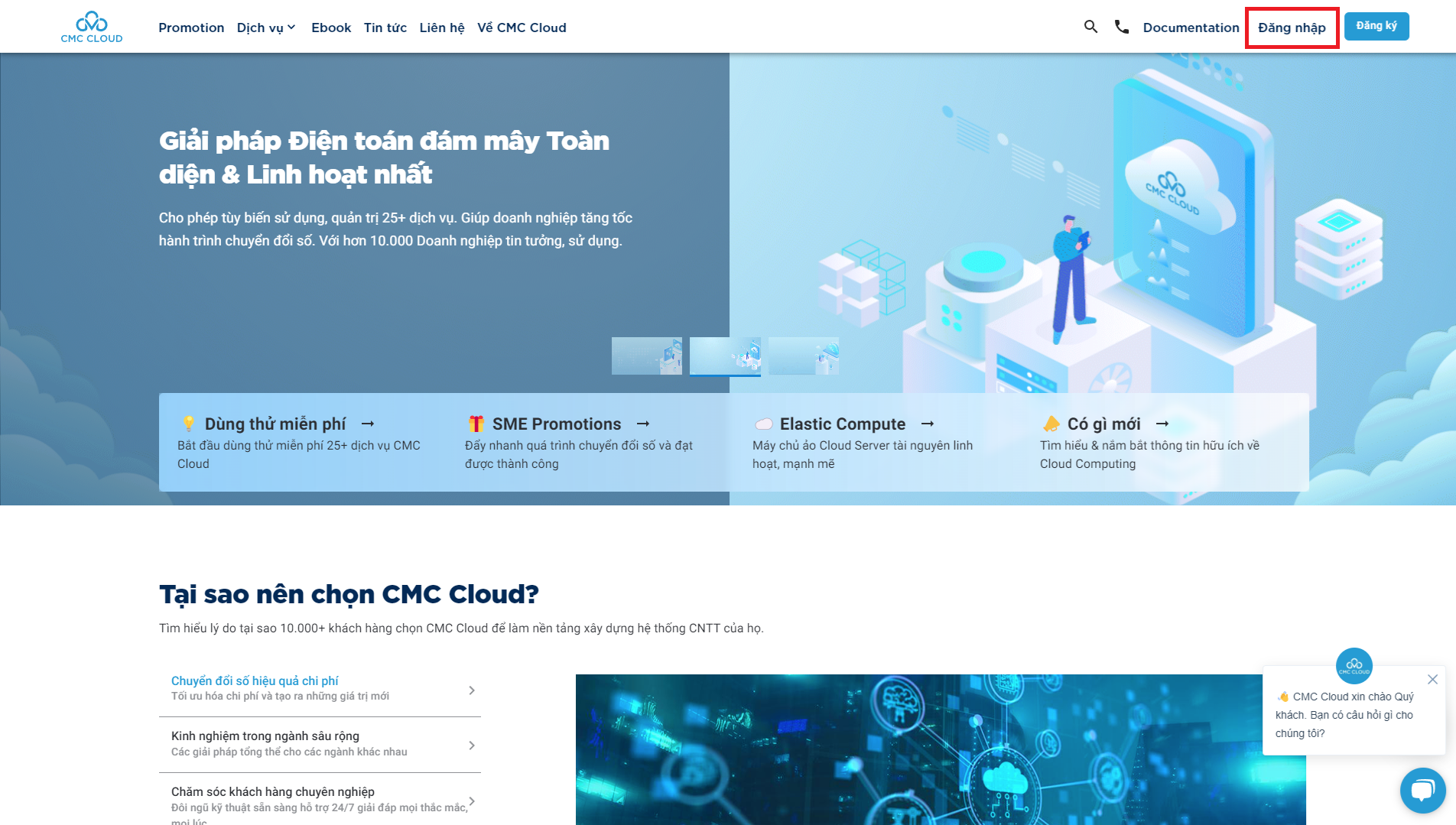Image resolution: width=1456 pixels, height=825 pixels.
Task: Select the second banner slide thumbnail
Action: pyautogui.click(x=725, y=356)
